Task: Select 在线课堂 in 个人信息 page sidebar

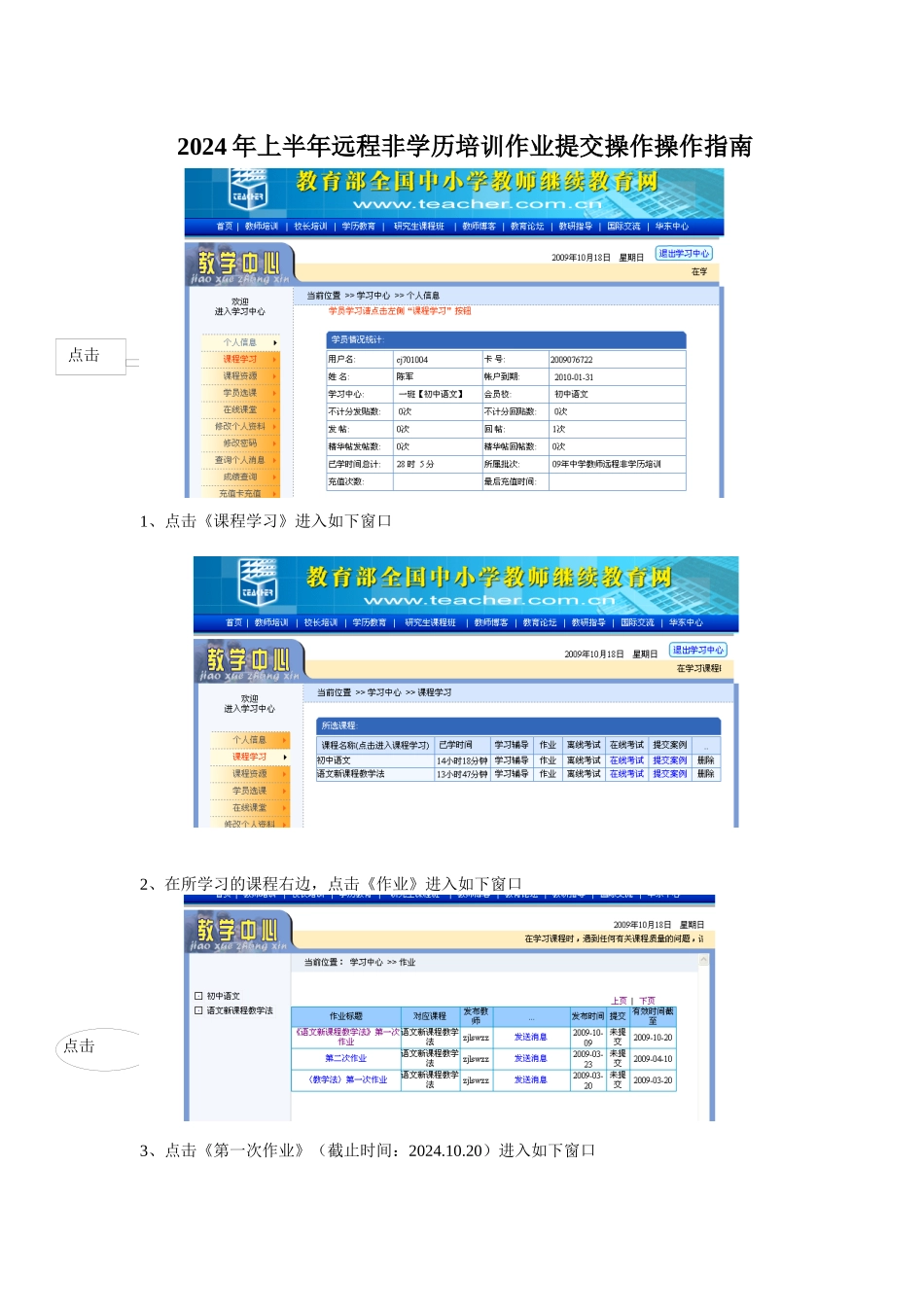Action: coord(239,410)
